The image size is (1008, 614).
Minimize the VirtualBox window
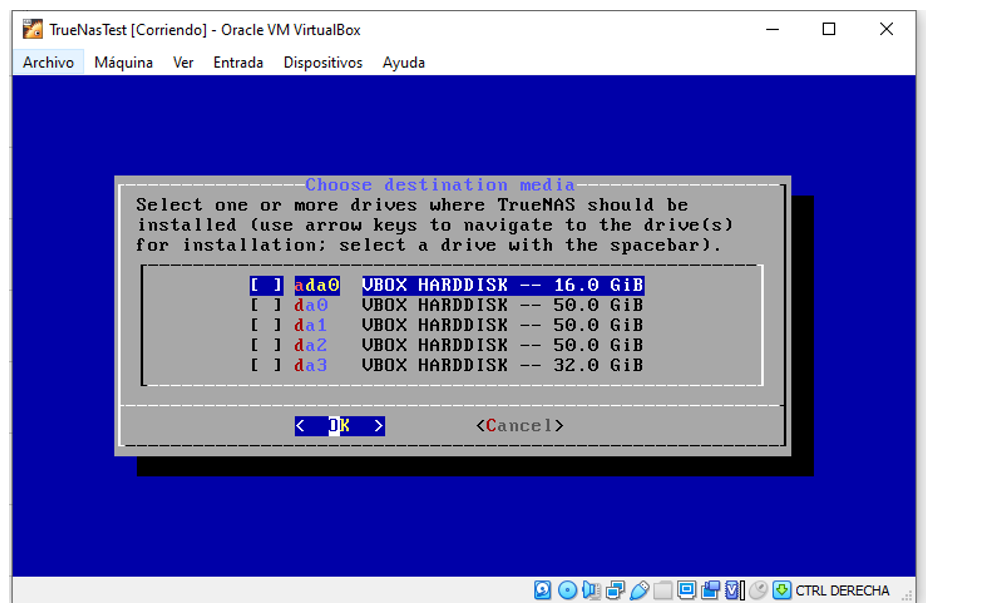773,29
